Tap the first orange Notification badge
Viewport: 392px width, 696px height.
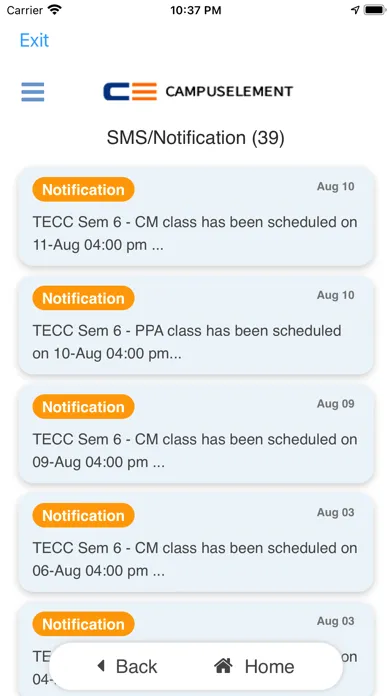tap(83, 190)
